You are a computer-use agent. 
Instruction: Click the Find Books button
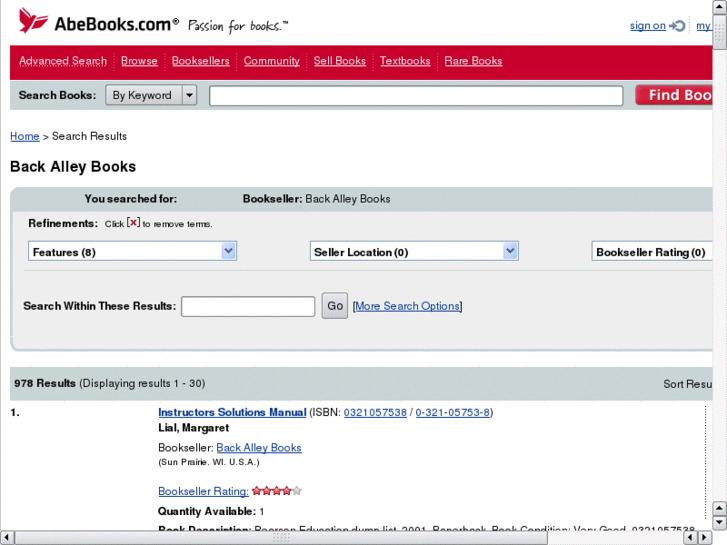point(674,95)
